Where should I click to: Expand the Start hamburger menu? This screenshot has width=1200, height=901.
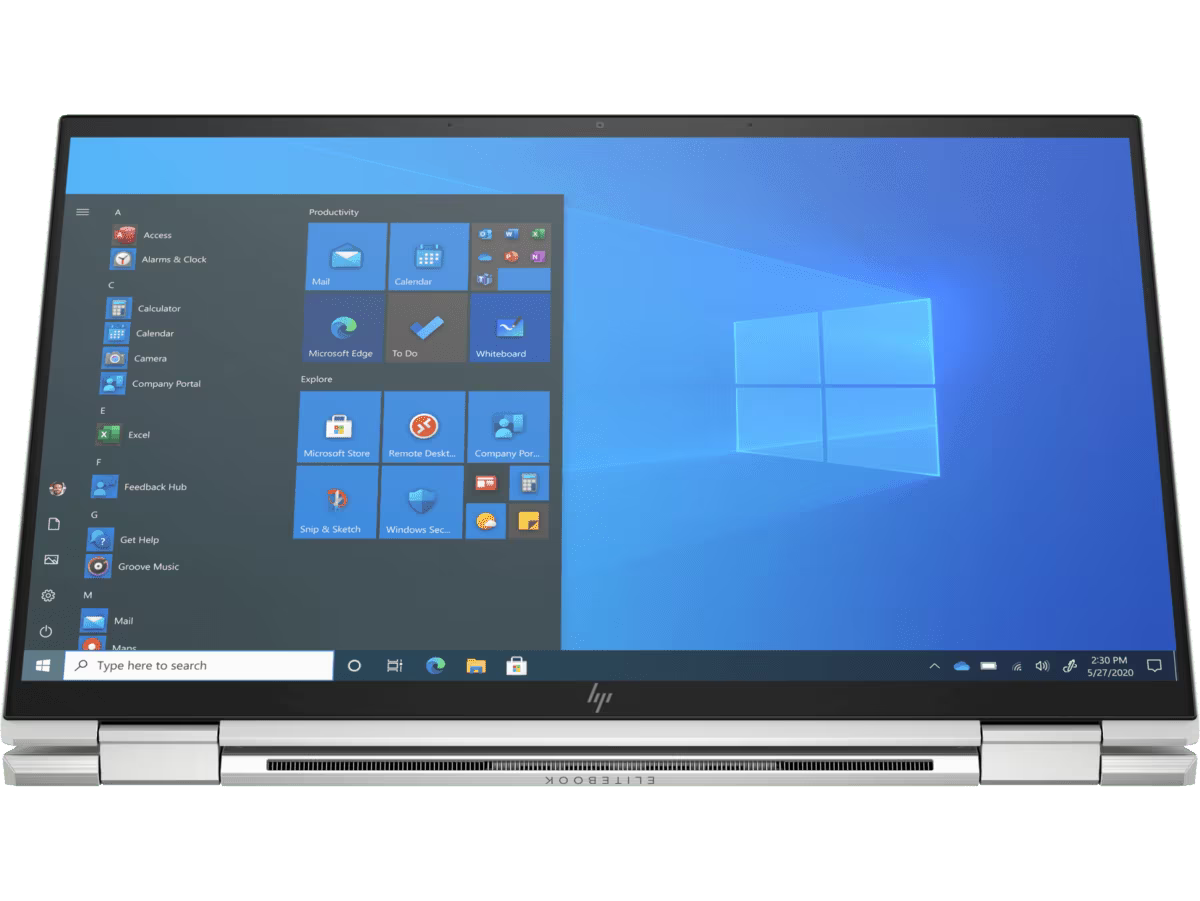tap(83, 212)
